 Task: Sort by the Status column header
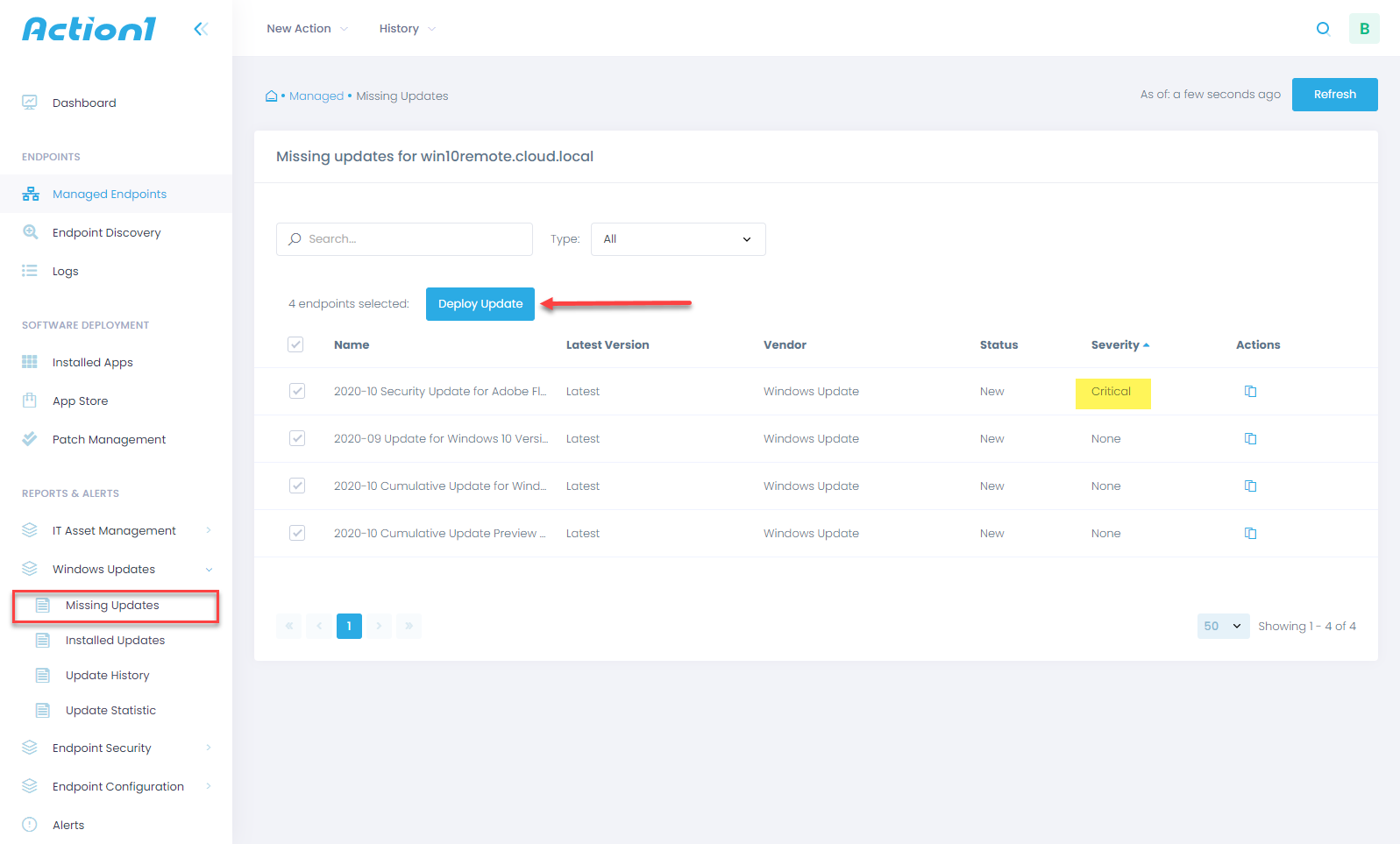tap(998, 344)
